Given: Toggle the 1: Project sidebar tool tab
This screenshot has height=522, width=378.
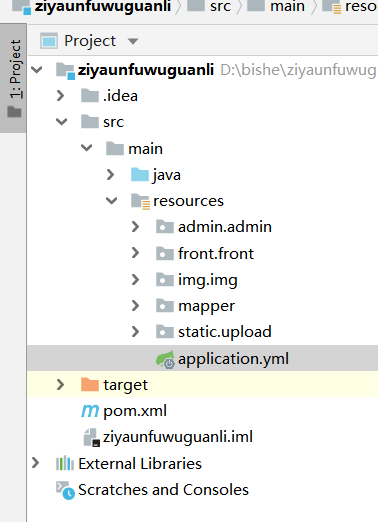Looking at the screenshot, I should click(x=13, y=78).
